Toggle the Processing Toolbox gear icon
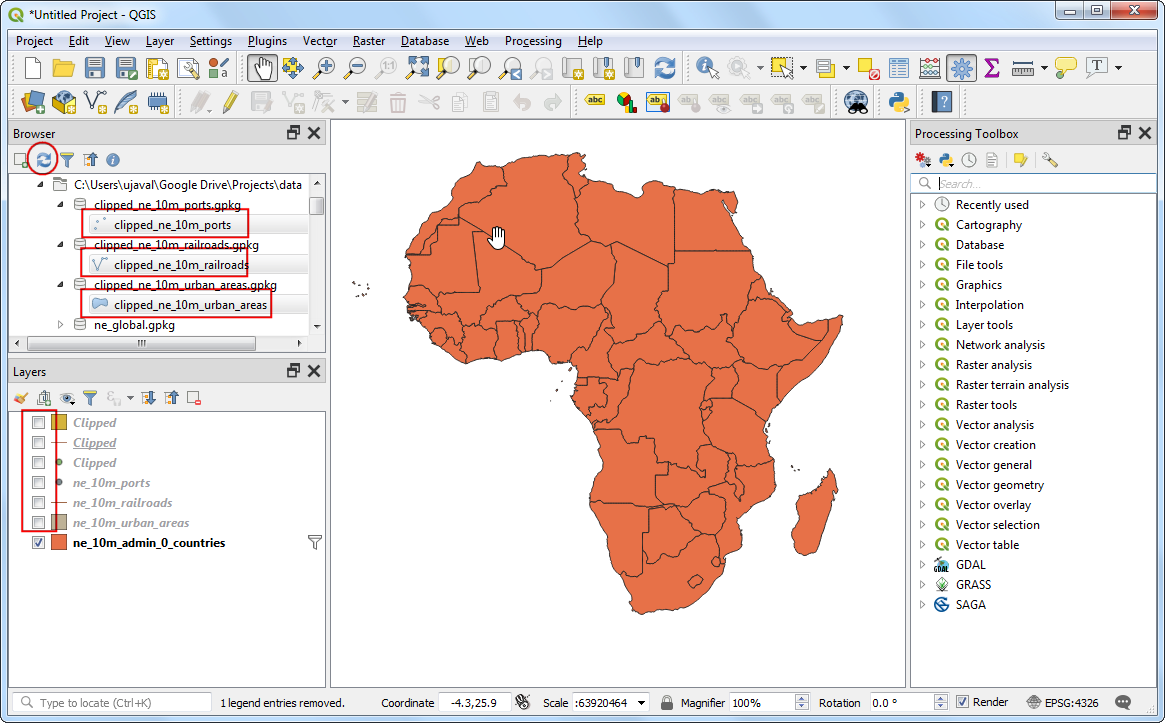 click(961, 68)
